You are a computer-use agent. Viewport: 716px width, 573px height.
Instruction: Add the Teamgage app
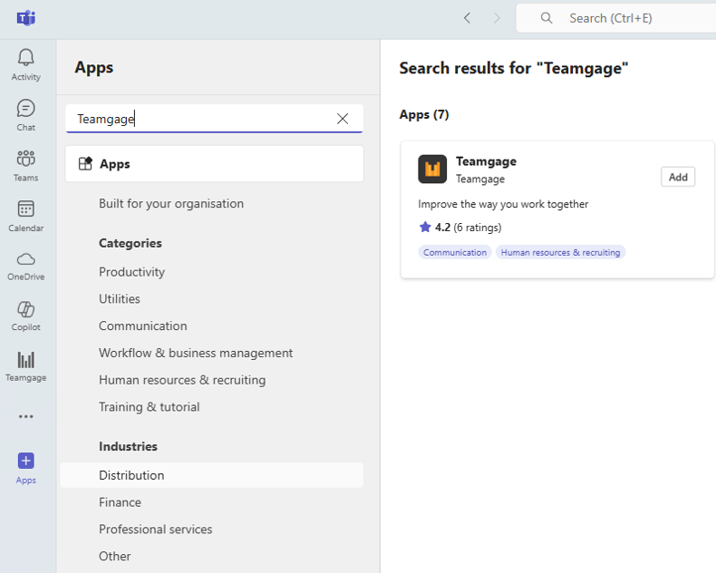click(678, 177)
